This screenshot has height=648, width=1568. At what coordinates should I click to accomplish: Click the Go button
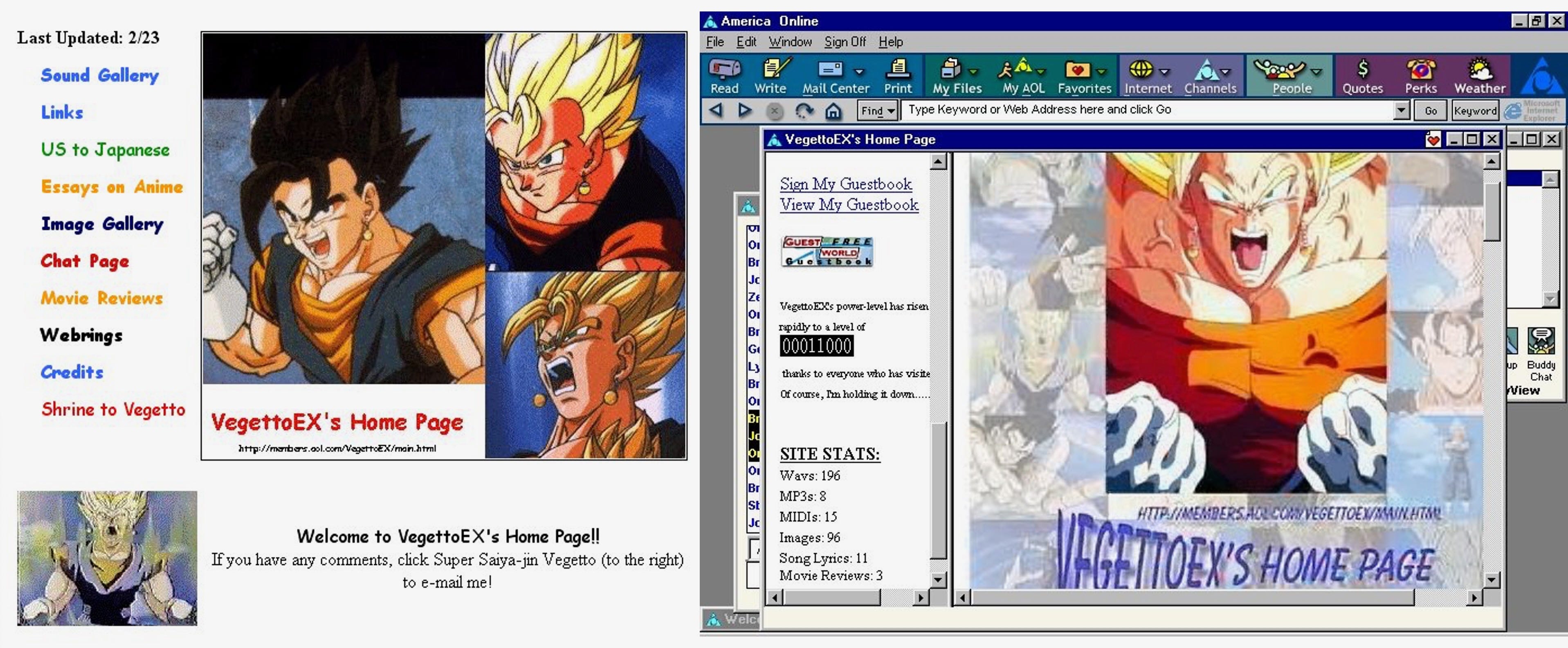pos(1431,111)
